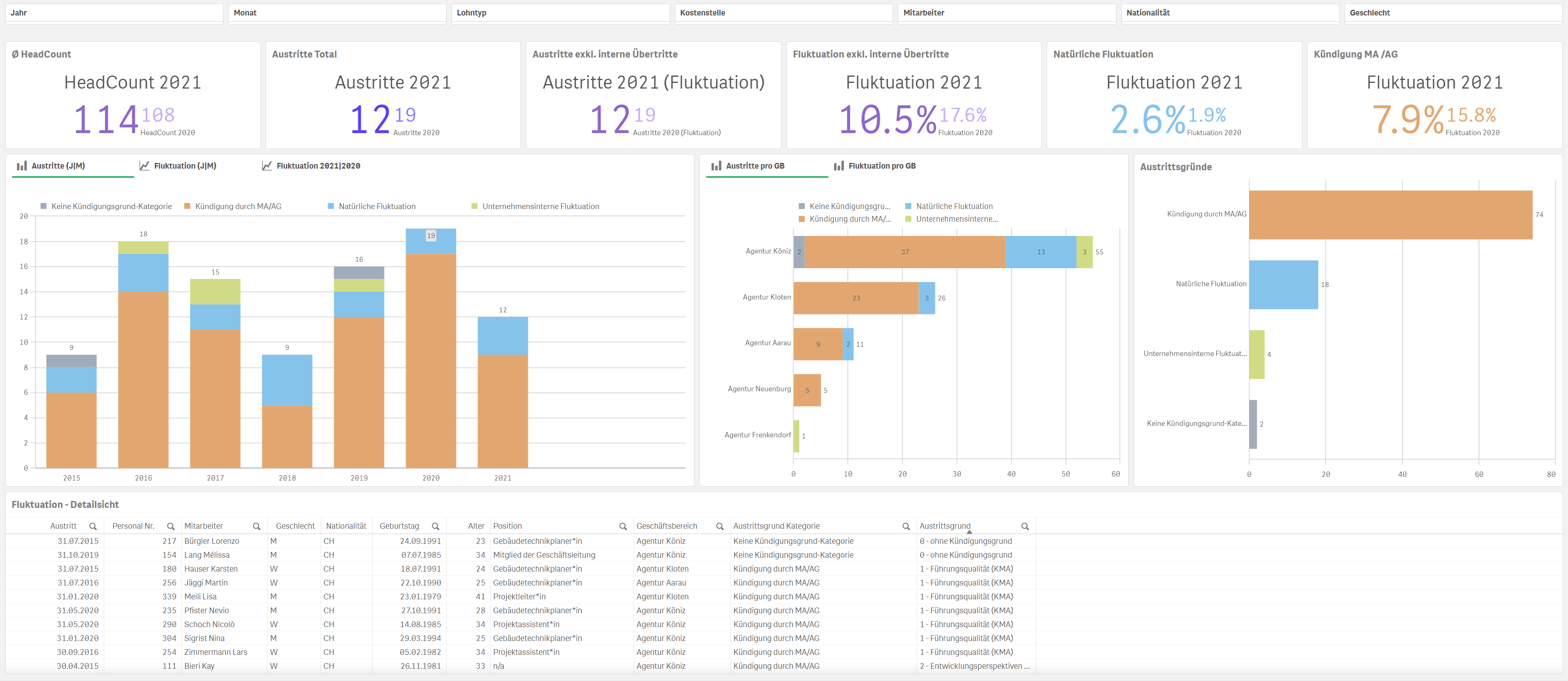Click Hauser Karsten in Mitarbeiter column

click(211, 569)
